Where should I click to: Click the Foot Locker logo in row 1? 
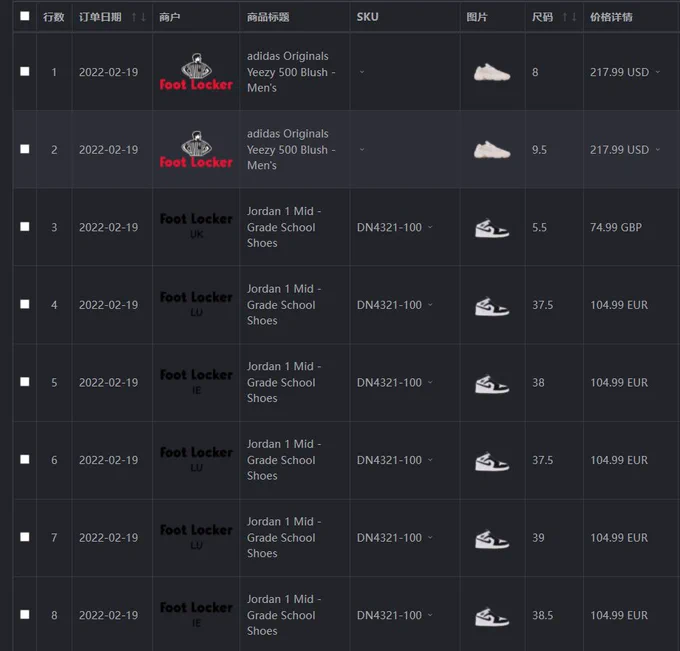[x=196, y=72]
